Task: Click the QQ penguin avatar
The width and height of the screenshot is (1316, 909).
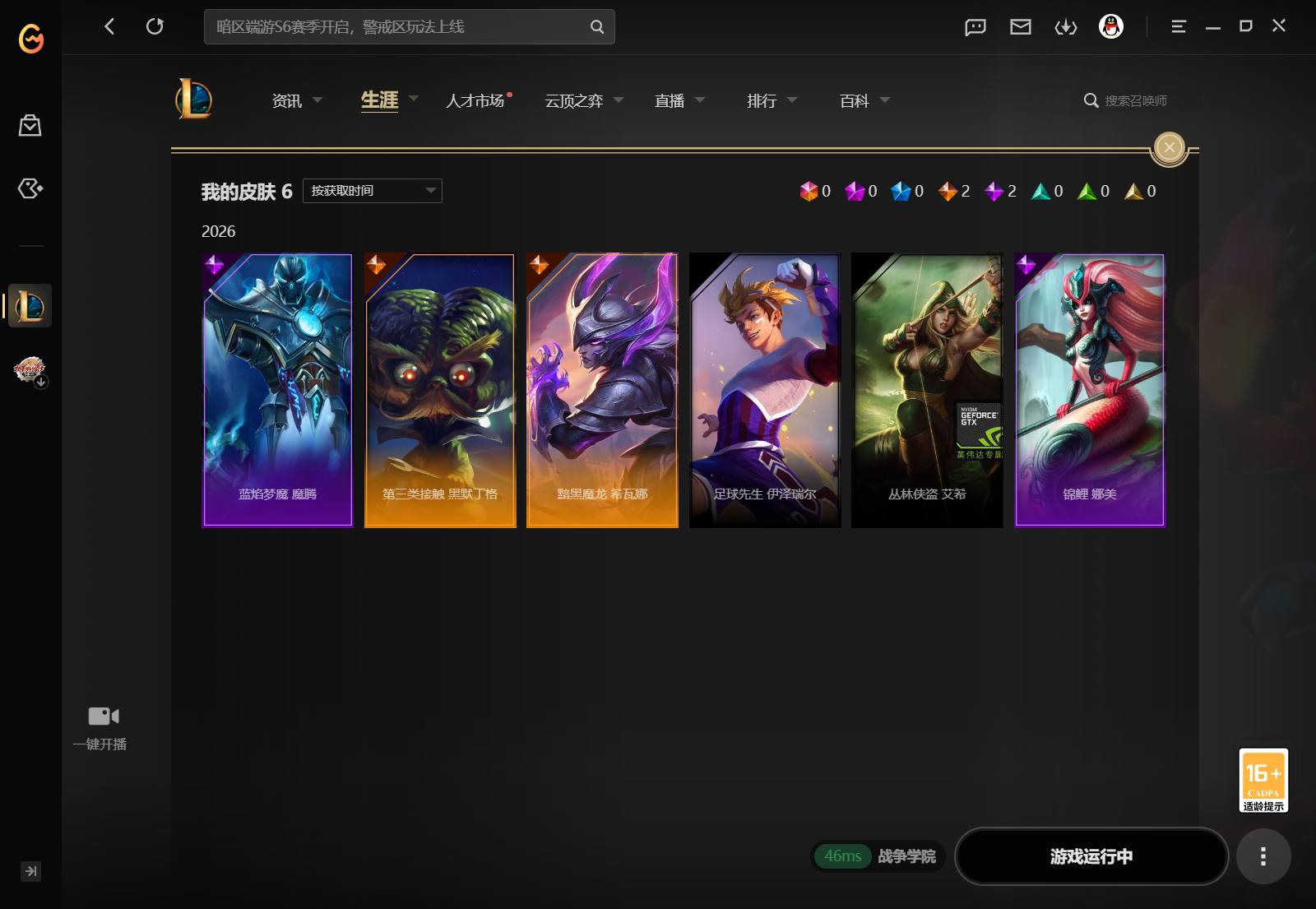Action: 1111,26
